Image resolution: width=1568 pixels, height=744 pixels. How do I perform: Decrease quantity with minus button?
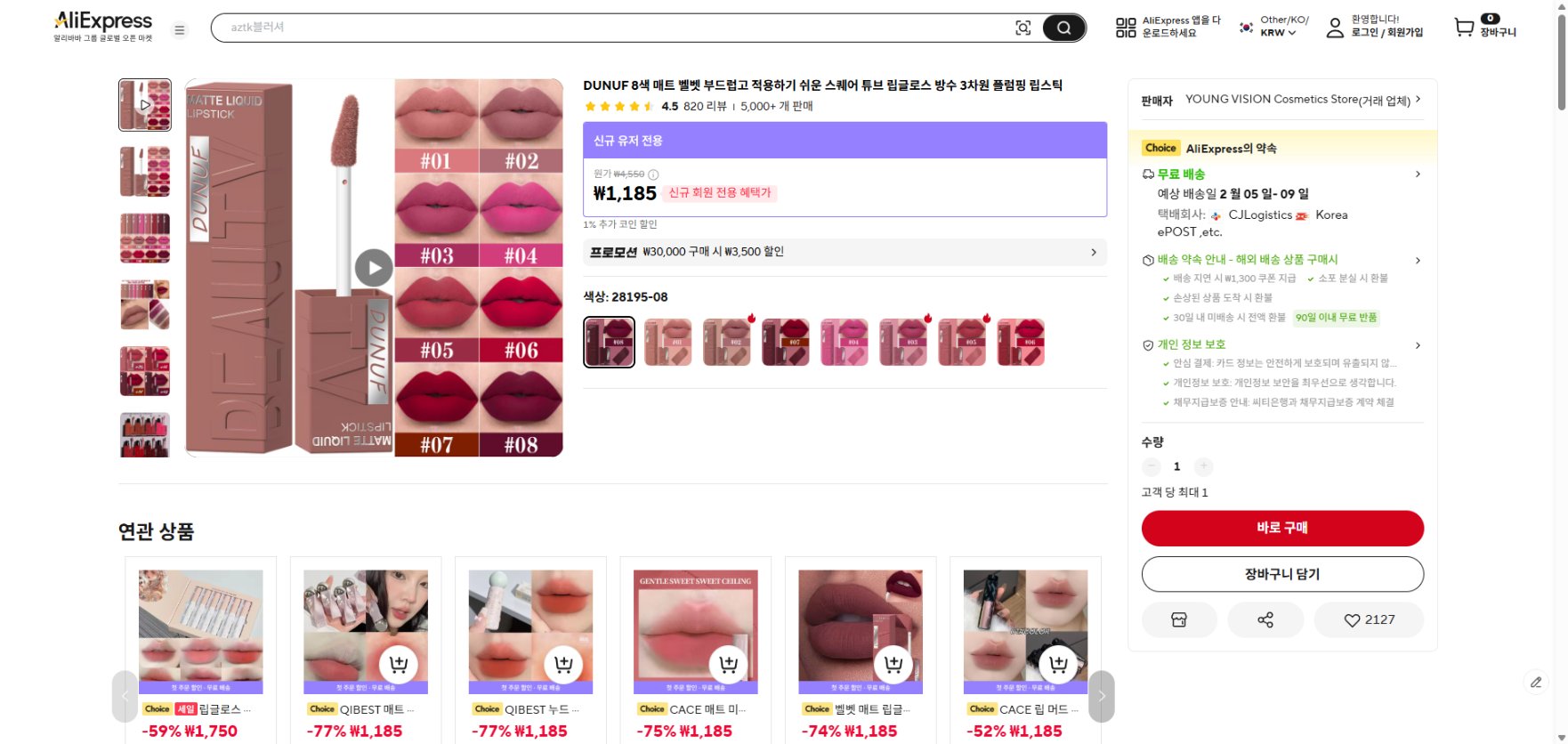pos(1152,466)
